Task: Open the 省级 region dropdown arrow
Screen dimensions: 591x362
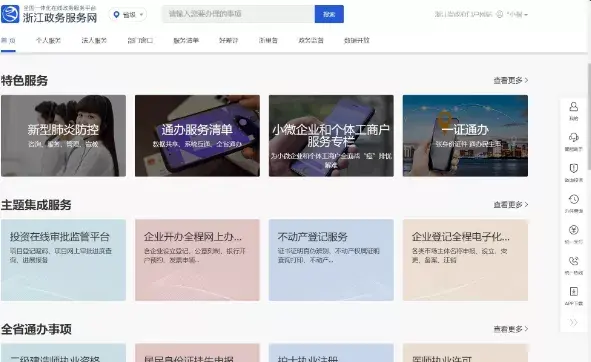Action: point(141,15)
